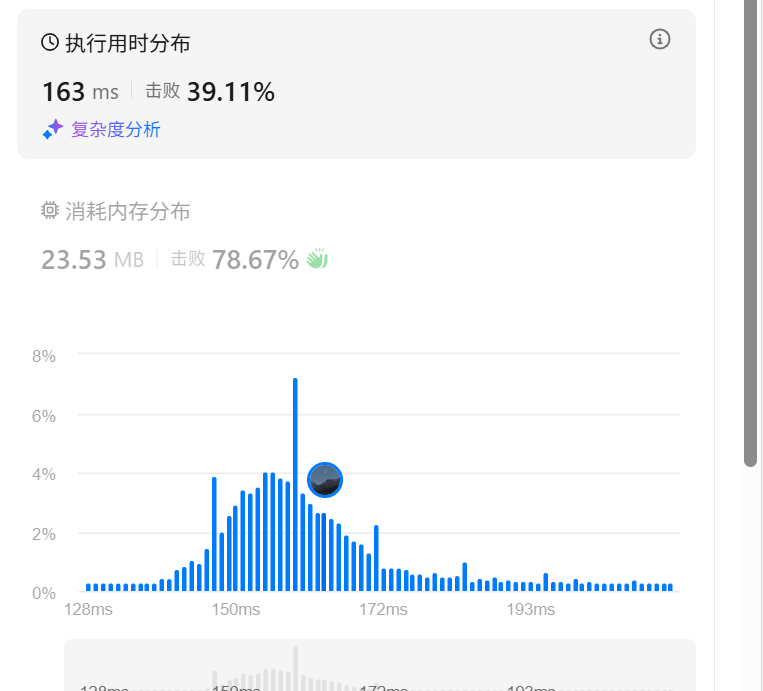Click the 0% y-axis label

click(x=44, y=594)
